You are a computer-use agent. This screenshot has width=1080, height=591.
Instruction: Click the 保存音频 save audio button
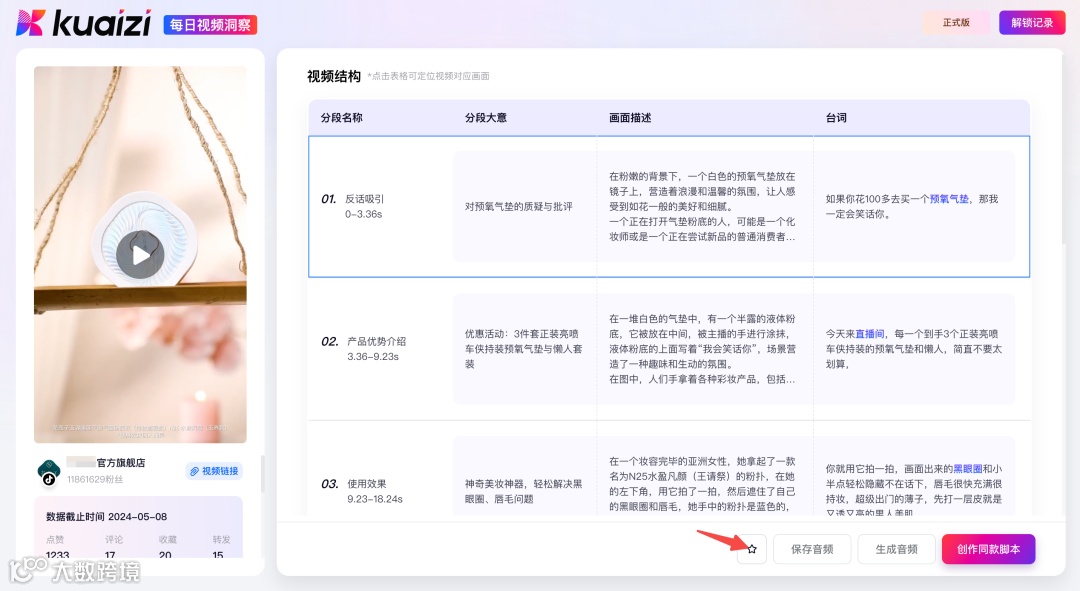point(811,548)
